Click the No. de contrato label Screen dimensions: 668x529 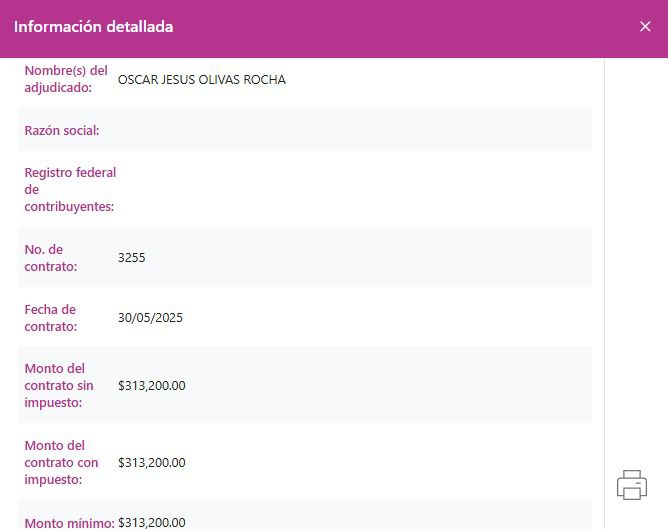click(x=51, y=258)
